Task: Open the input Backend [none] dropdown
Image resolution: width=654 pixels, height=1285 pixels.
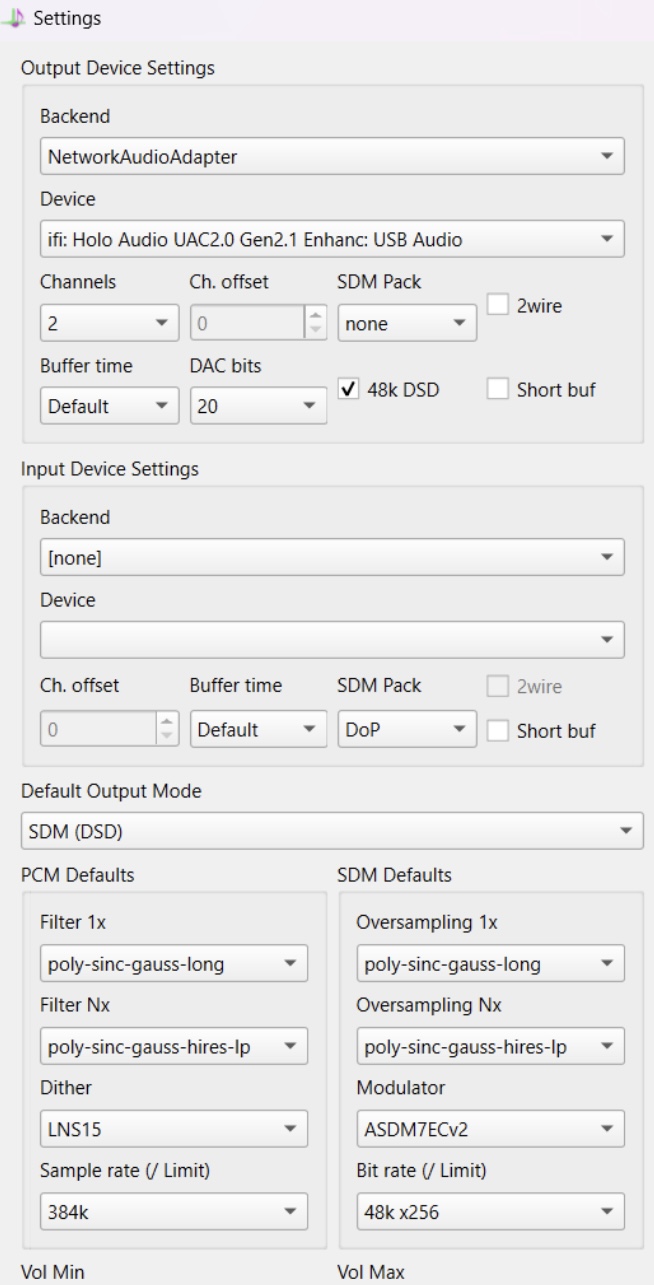Action: pyautogui.click(x=332, y=557)
